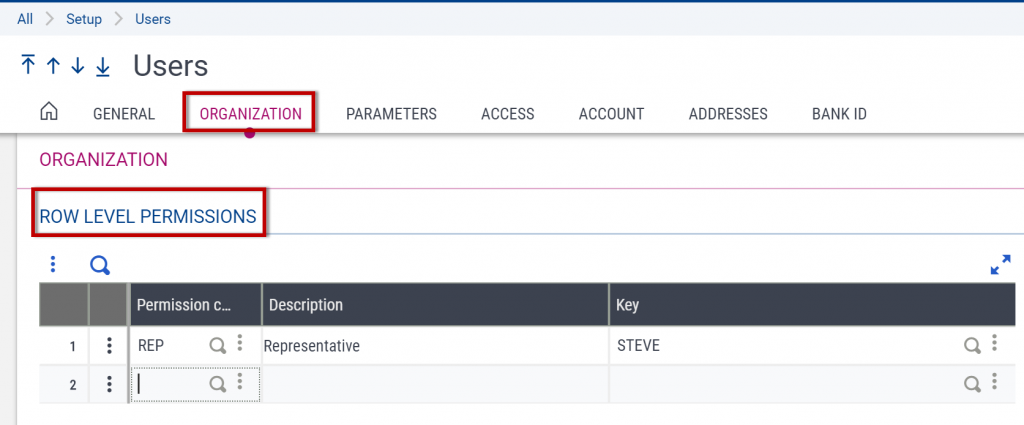Open options menu beside STEVE key
1024x425 pixels.
pyautogui.click(x=994, y=345)
